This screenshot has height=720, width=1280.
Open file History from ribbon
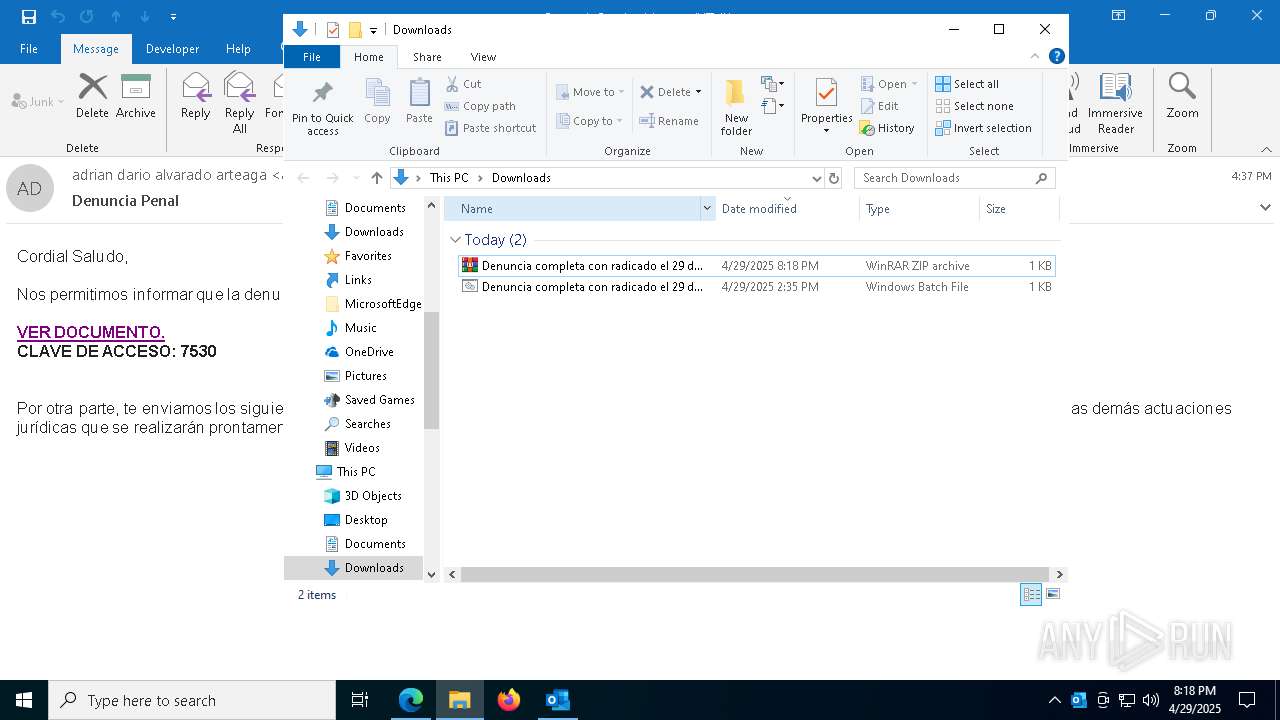point(887,128)
